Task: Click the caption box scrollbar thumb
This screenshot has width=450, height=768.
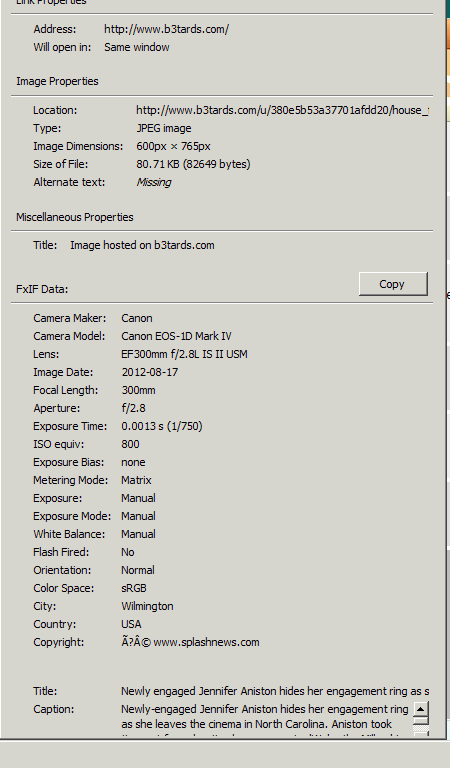Action: point(421,720)
